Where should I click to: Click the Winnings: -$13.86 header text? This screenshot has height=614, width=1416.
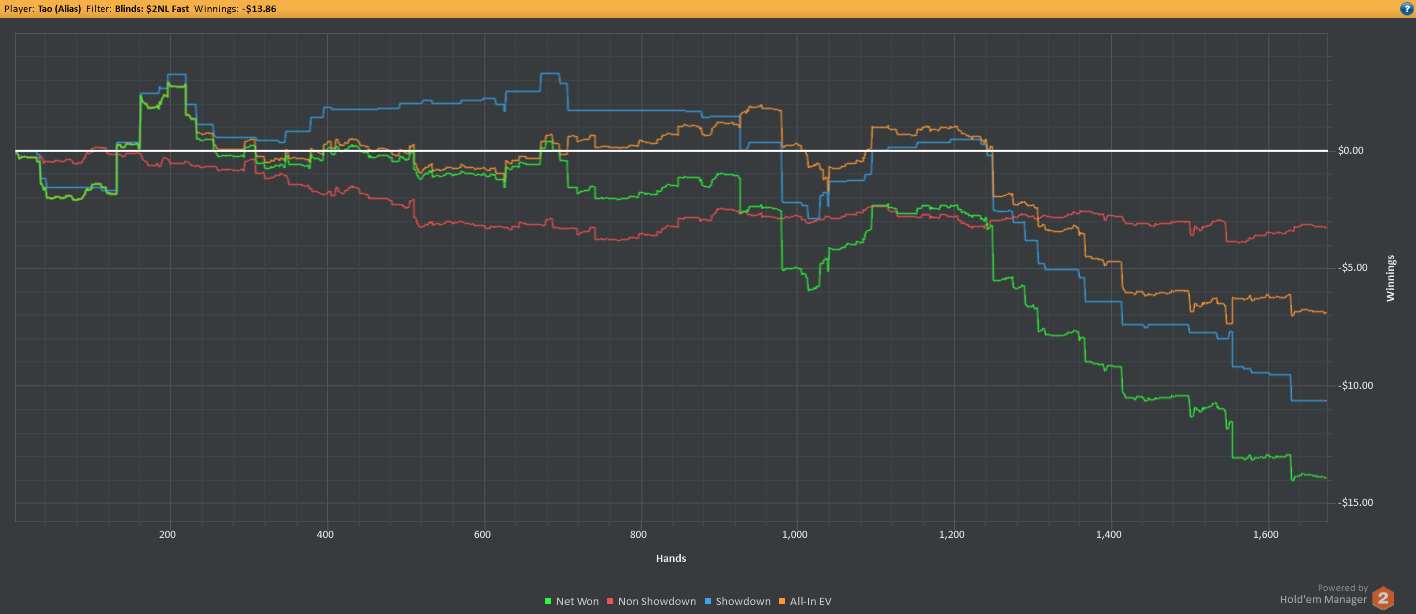tap(234, 7)
